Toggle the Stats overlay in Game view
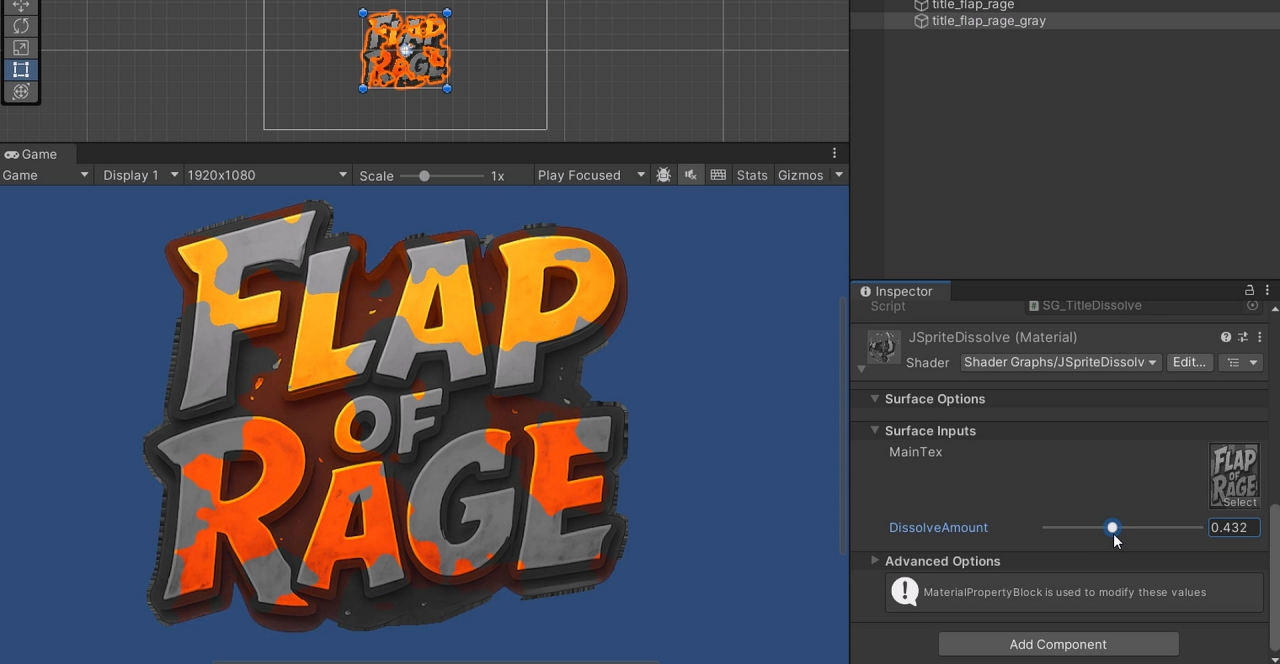The image size is (1280, 664). click(x=752, y=175)
